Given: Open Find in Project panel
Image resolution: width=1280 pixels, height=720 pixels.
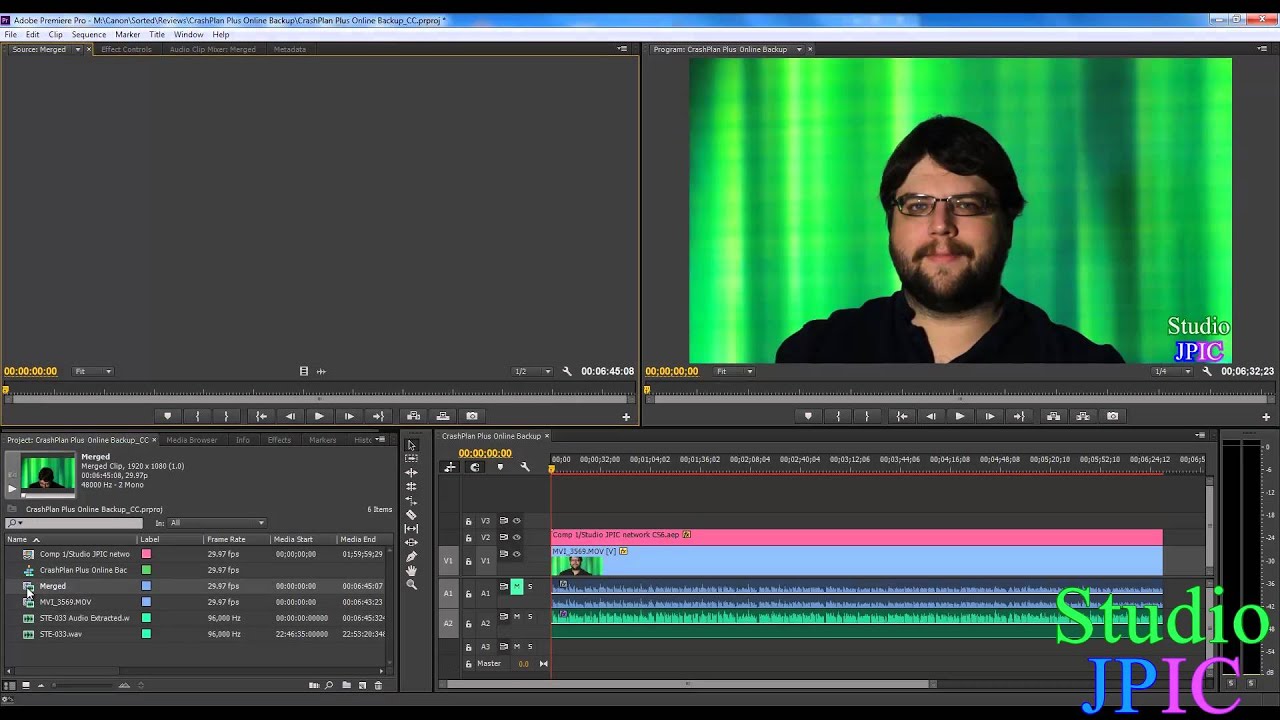Looking at the screenshot, I should pyautogui.click(x=329, y=685).
